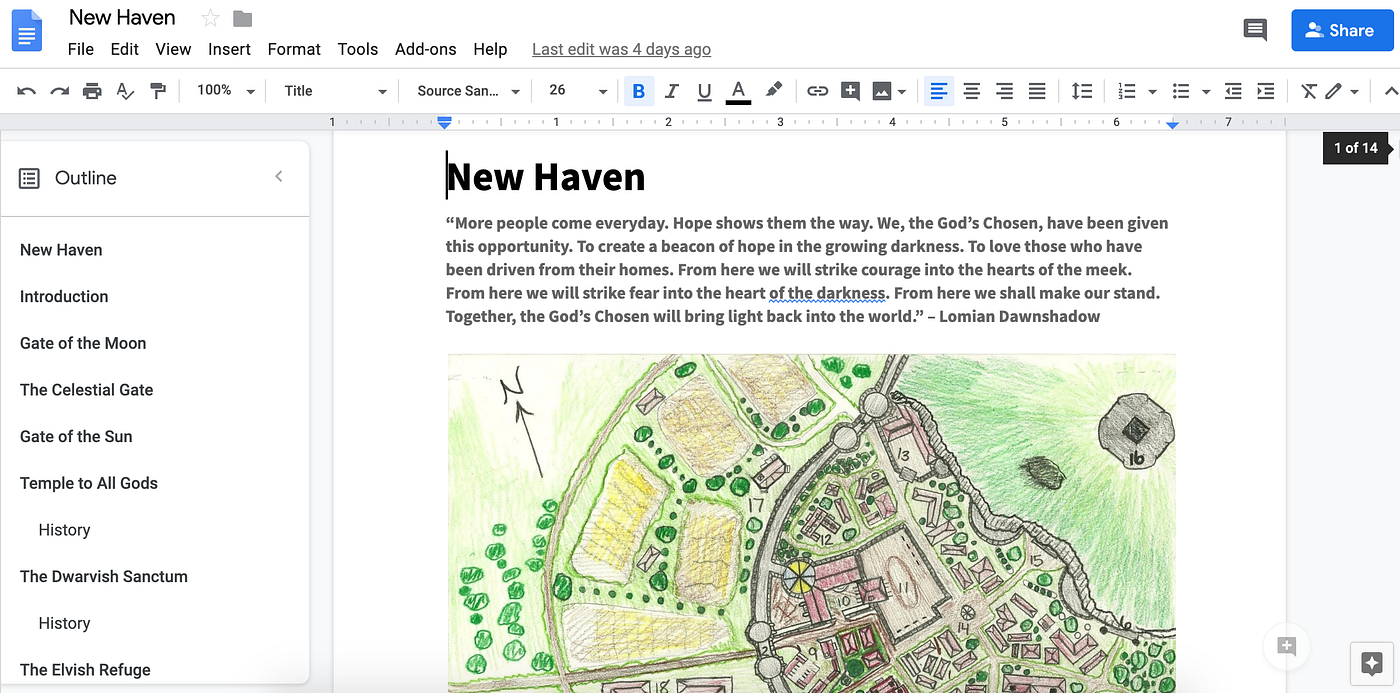Insert an image with the picture icon

coord(881,91)
